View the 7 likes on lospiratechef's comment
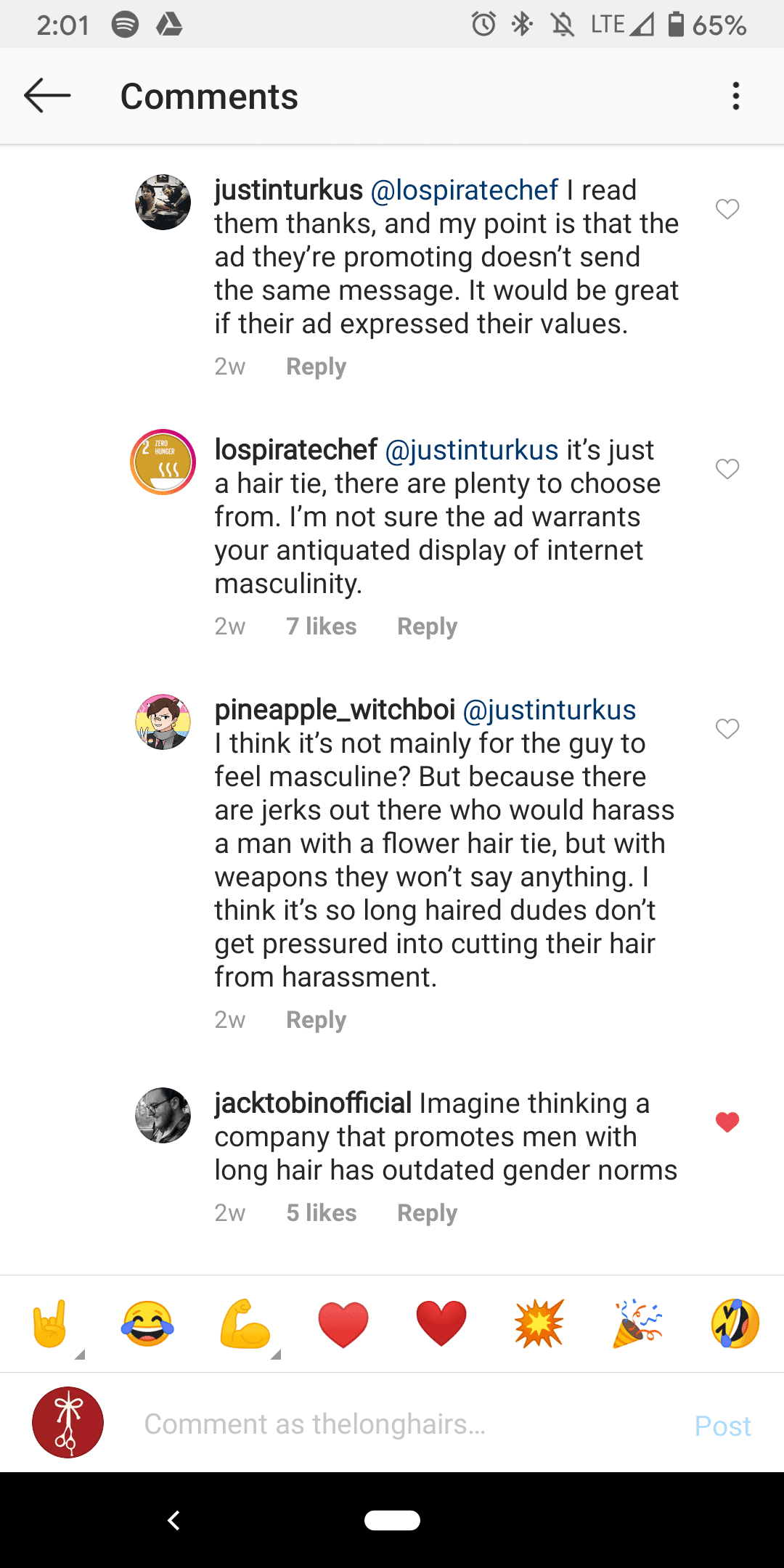 321,626
